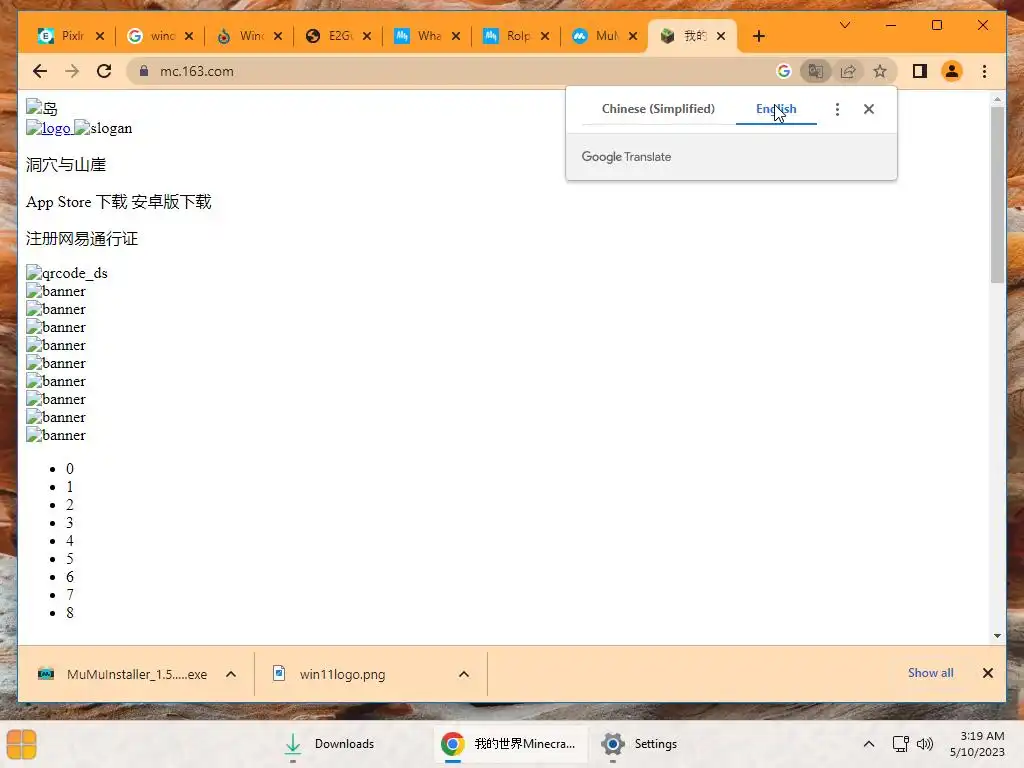Open Downloads from taskbar
The image size is (1024, 768).
(330, 744)
